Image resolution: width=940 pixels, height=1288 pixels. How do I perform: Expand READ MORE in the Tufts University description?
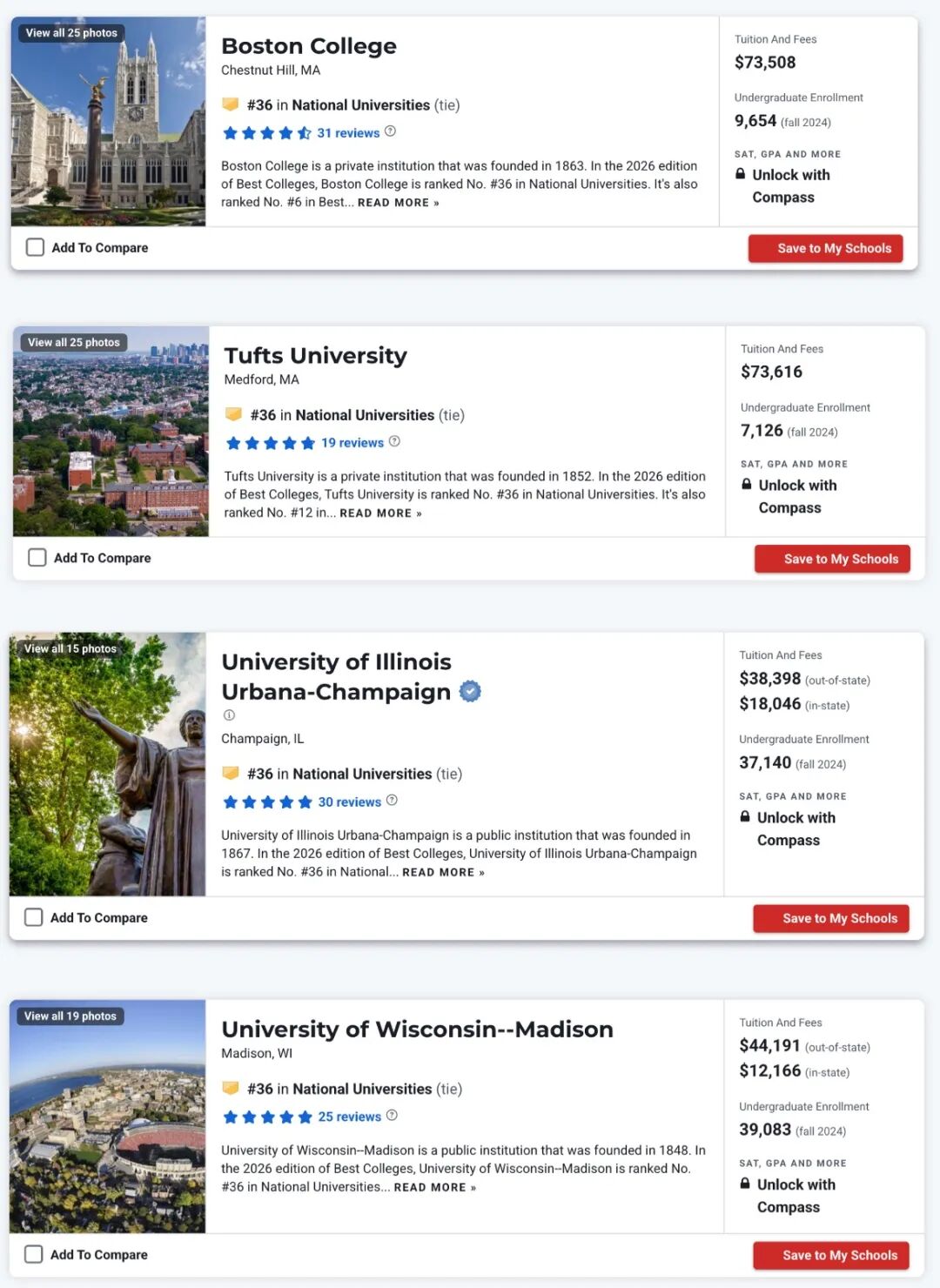381,513
